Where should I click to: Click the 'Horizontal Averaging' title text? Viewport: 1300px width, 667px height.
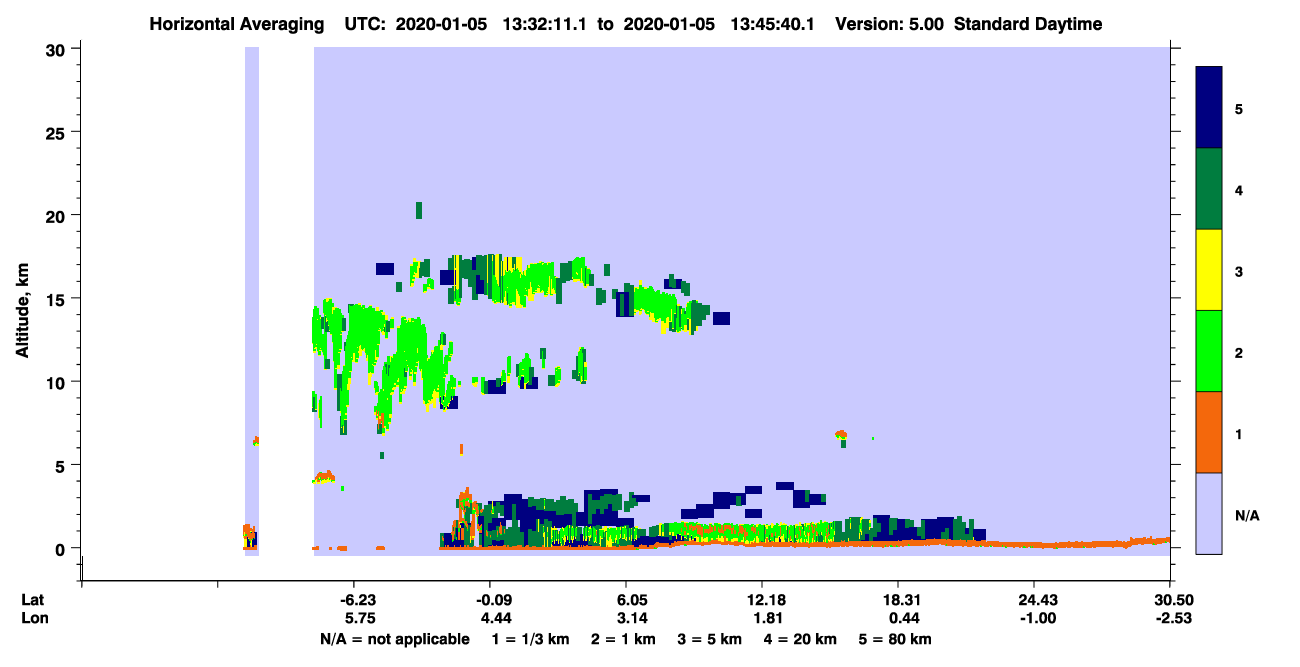237,24
